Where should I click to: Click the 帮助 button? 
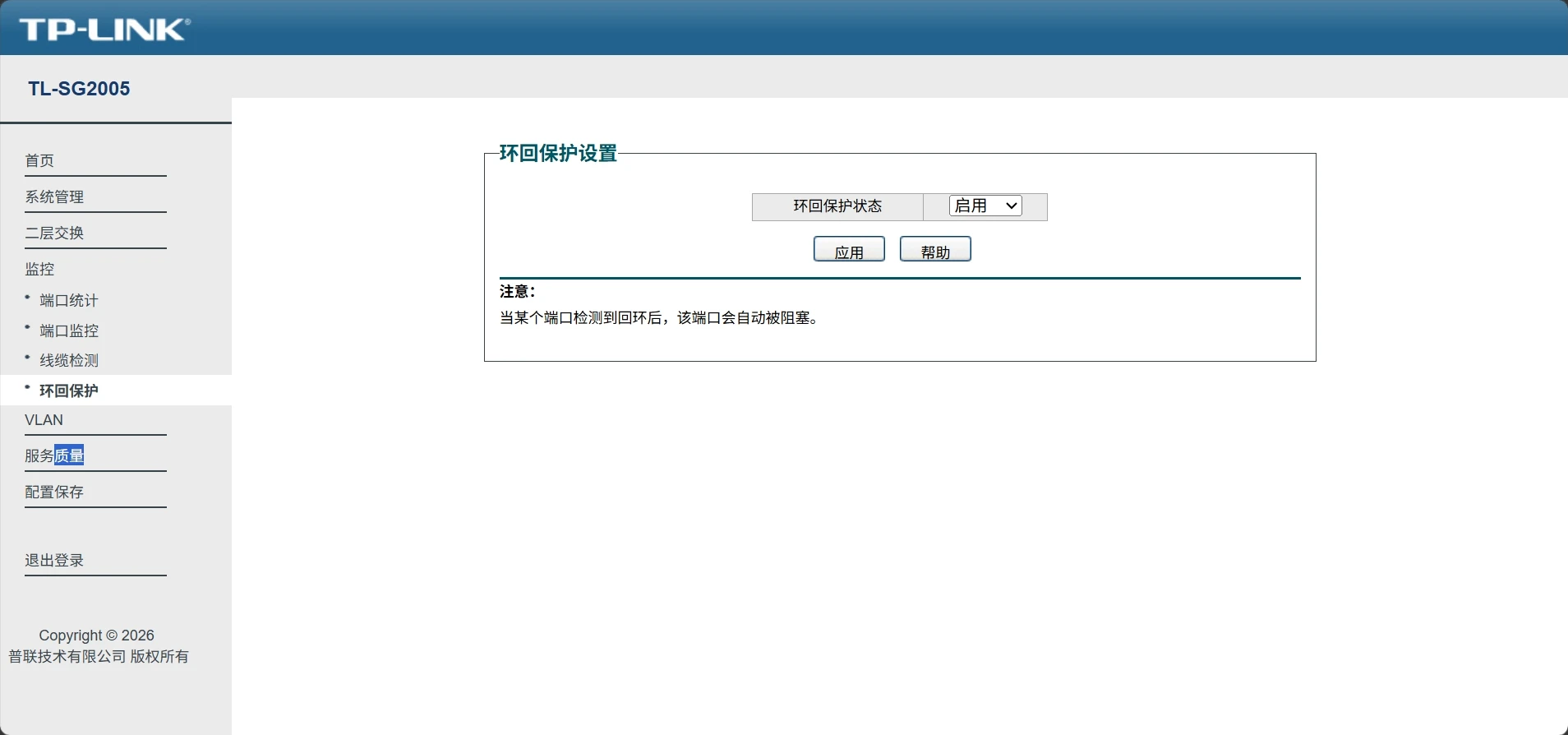point(935,249)
